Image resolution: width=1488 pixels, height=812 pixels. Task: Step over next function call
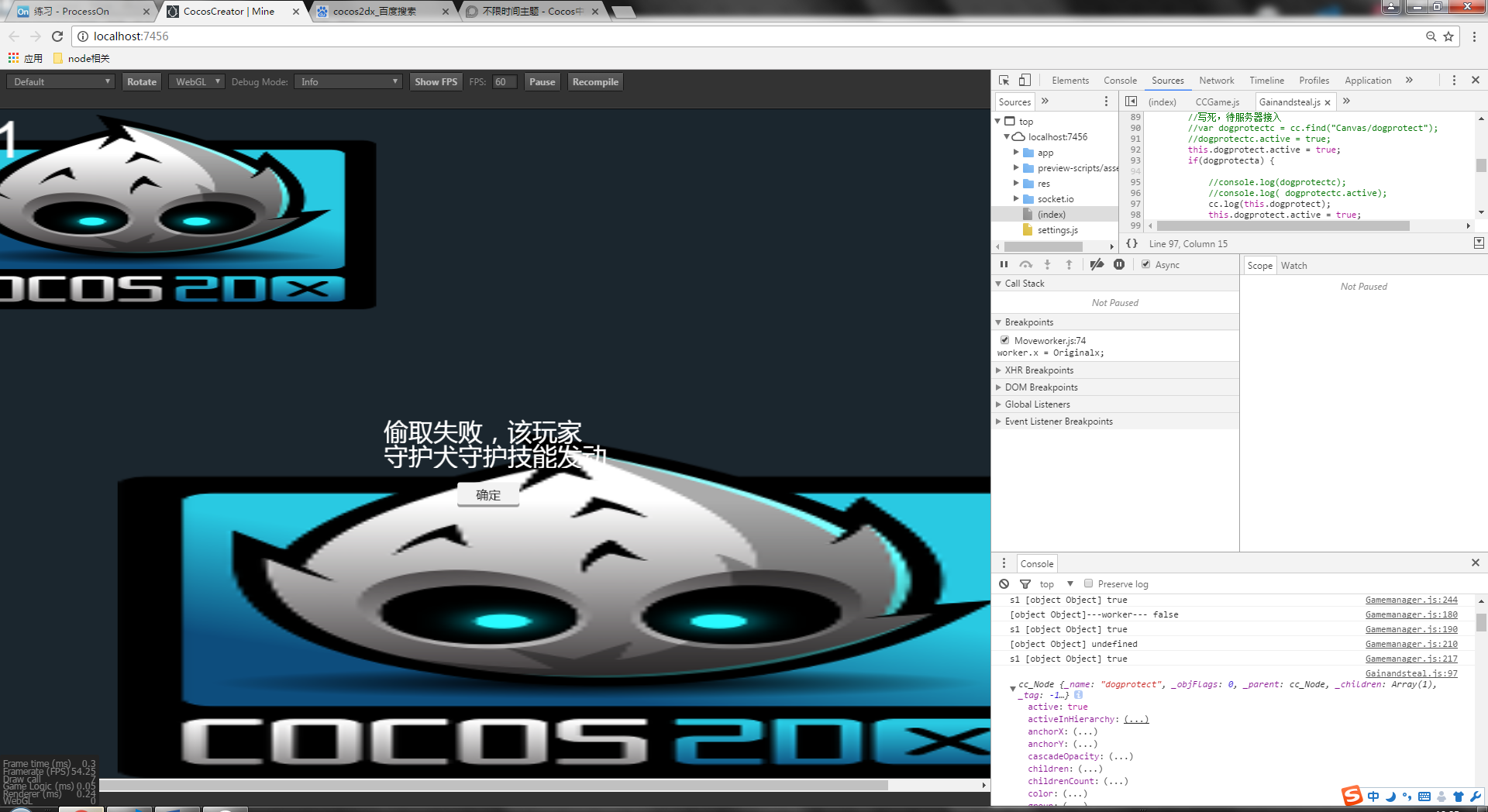tap(1026, 265)
